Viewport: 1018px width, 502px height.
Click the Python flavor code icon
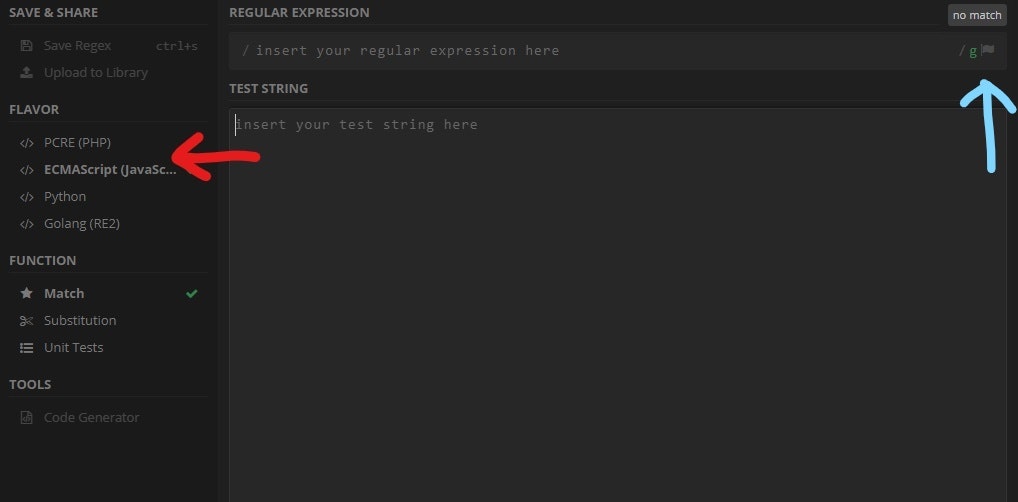(x=26, y=197)
